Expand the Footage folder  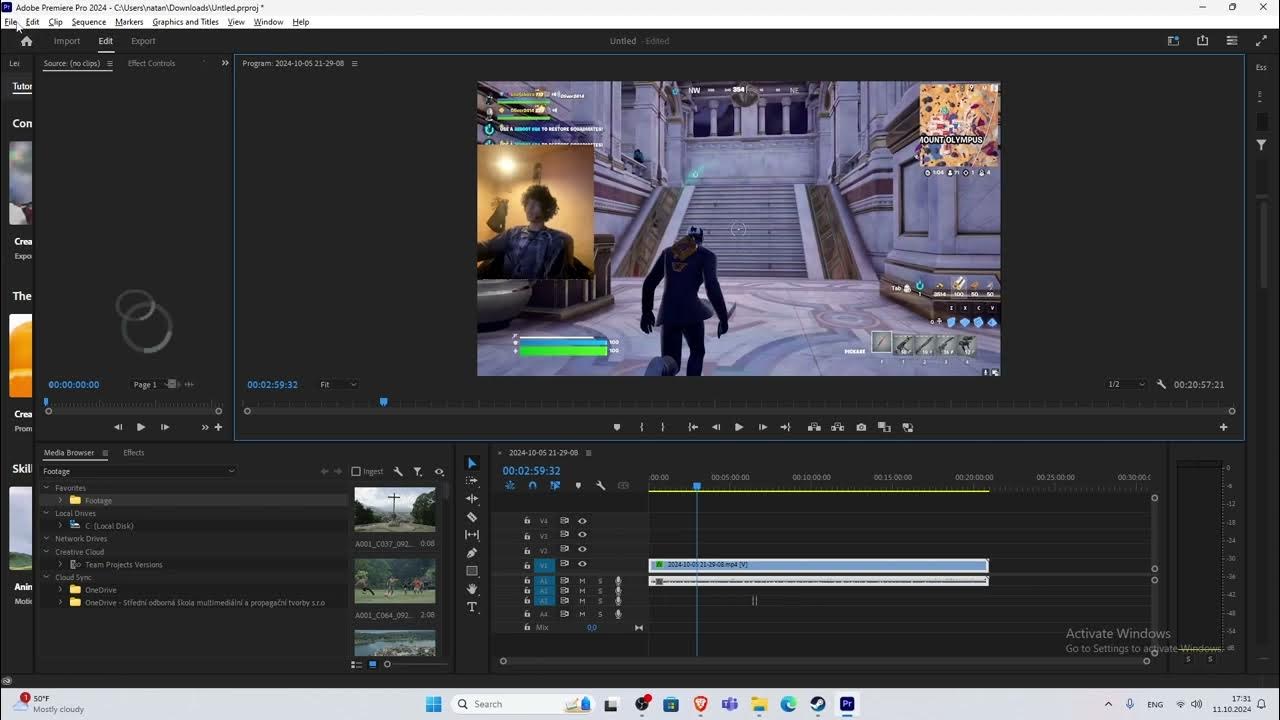point(60,500)
